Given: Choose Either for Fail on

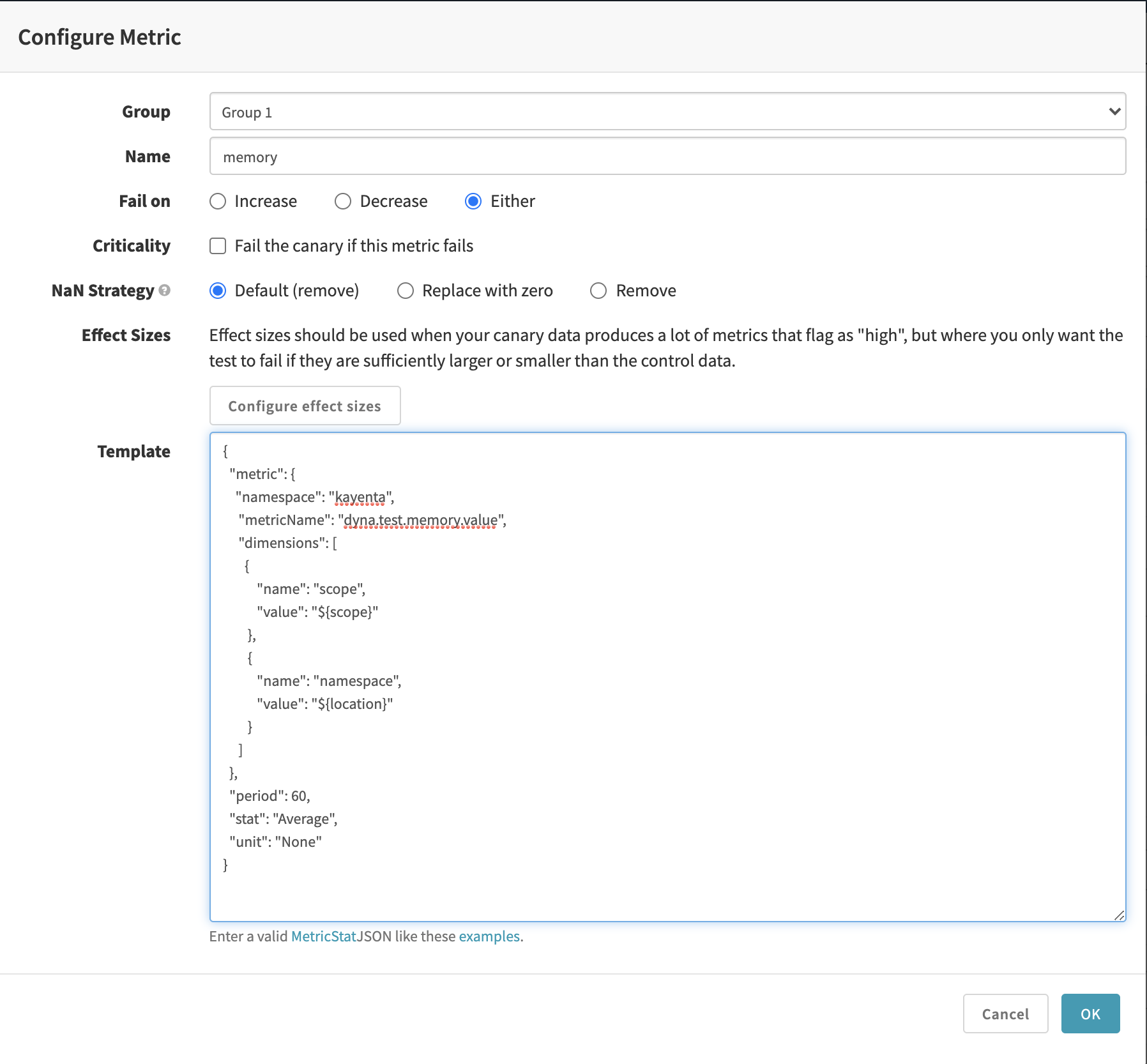Looking at the screenshot, I should pos(473,201).
